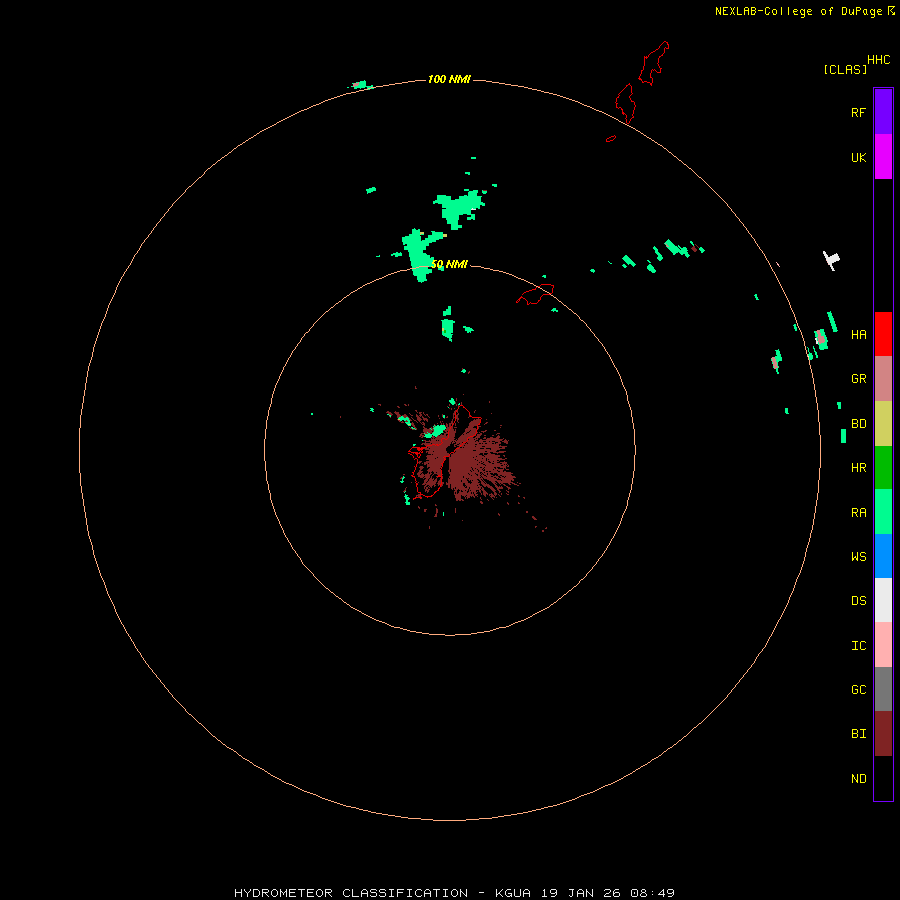This screenshot has height=900, width=900.
Task: Click the DS legend label
Action: [858, 600]
